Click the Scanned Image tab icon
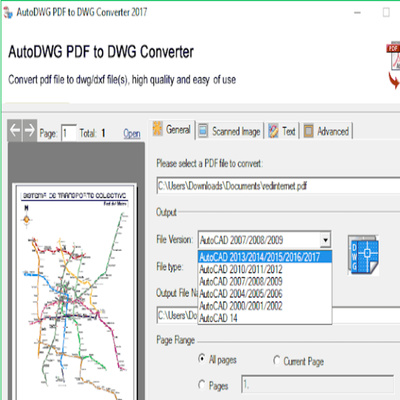 203,131
